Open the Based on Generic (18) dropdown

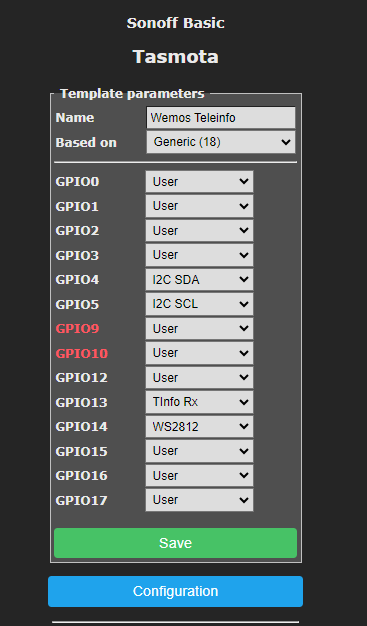point(221,142)
